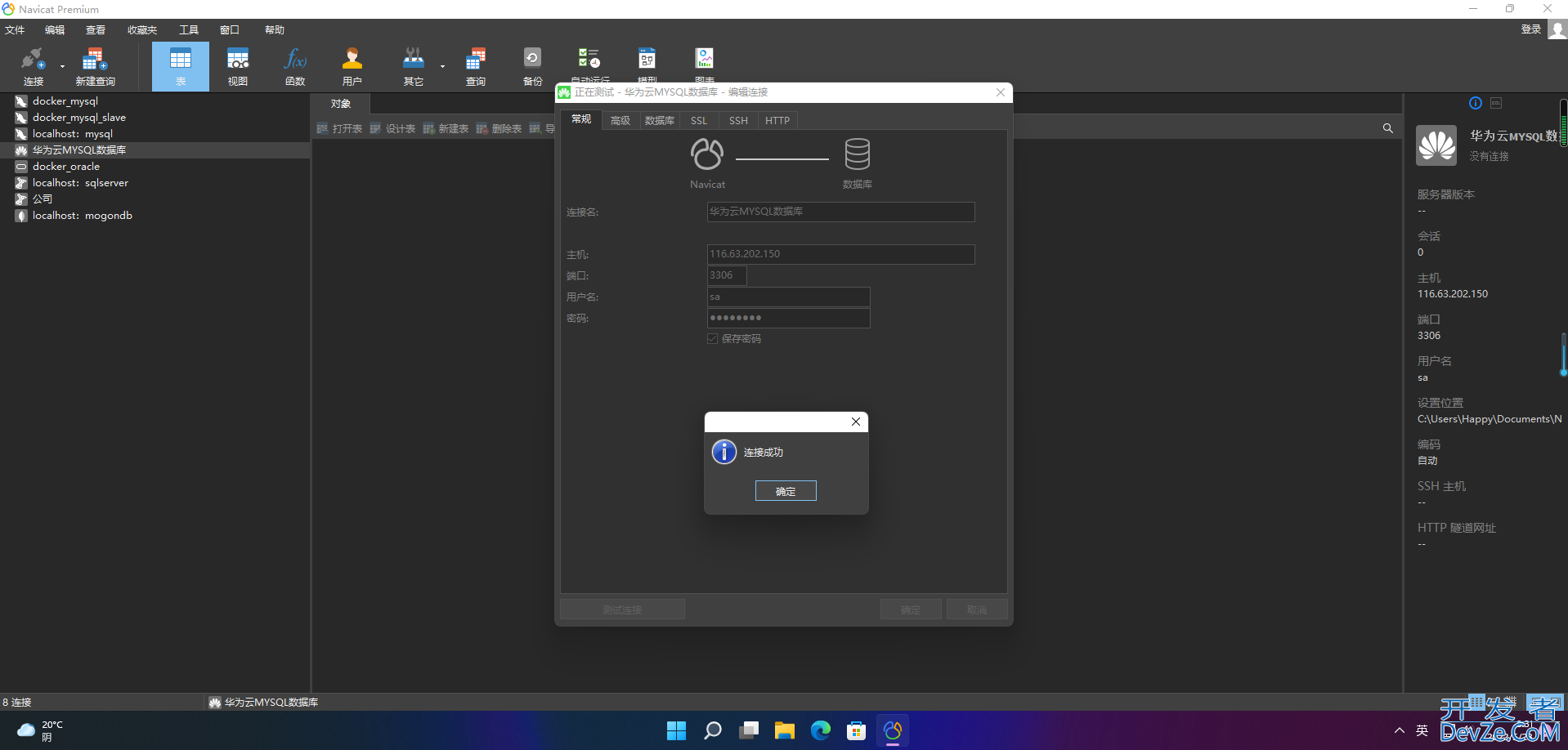Open the 帮助 menu
The height and width of the screenshot is (750, 1568).
click(x=275, y=30)
